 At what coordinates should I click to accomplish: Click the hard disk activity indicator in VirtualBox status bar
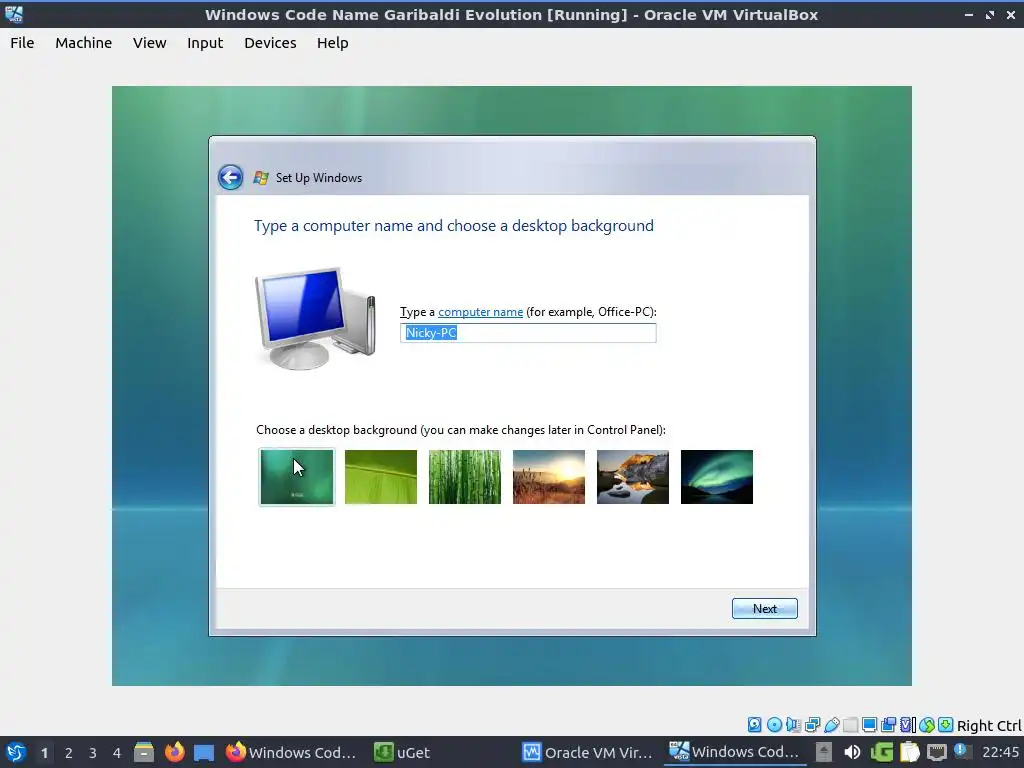click(x=754, y=724)
